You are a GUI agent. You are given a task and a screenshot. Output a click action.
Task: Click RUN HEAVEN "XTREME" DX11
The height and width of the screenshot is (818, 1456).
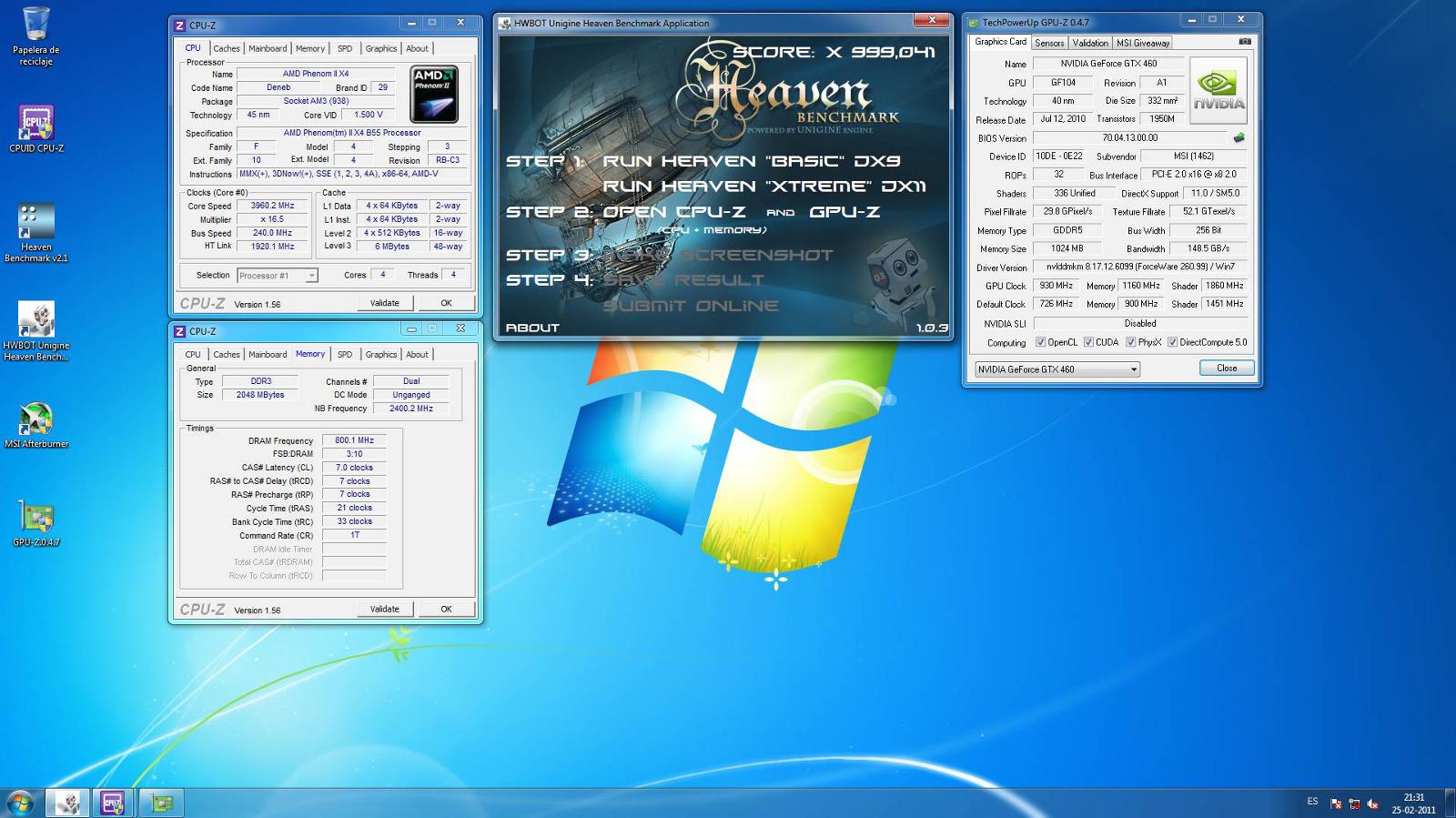click(x=764, y=187)
